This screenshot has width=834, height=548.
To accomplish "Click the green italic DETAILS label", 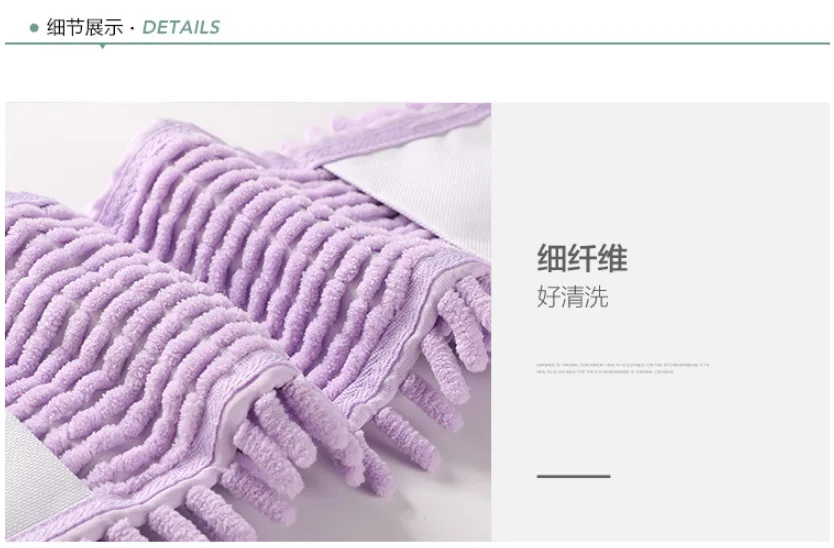I will (x=181, y=28).
